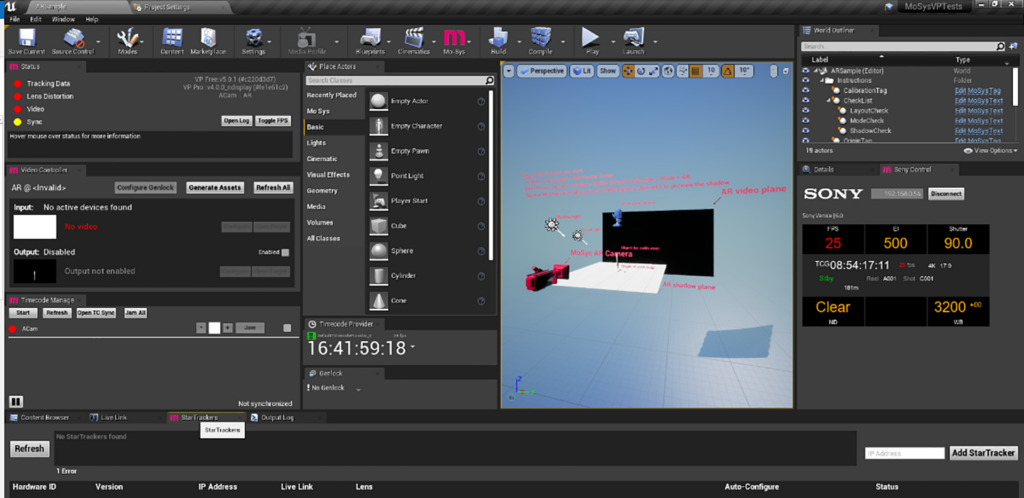Open the grid snap value 10 dropdown
This screenshot has width=1024, height=498.
tap(711, 71)
